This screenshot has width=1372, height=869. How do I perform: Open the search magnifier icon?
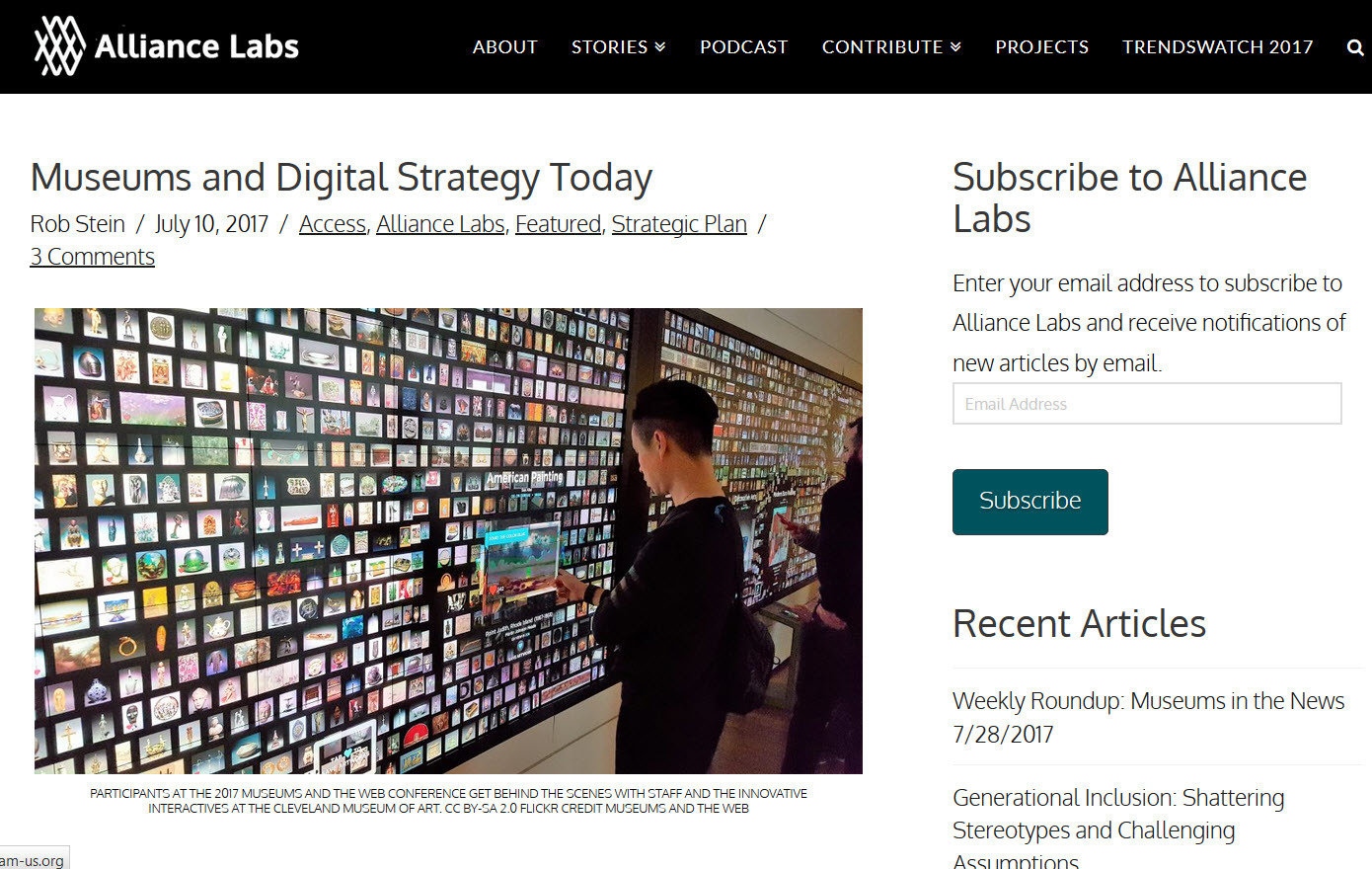pos(1355,47)
